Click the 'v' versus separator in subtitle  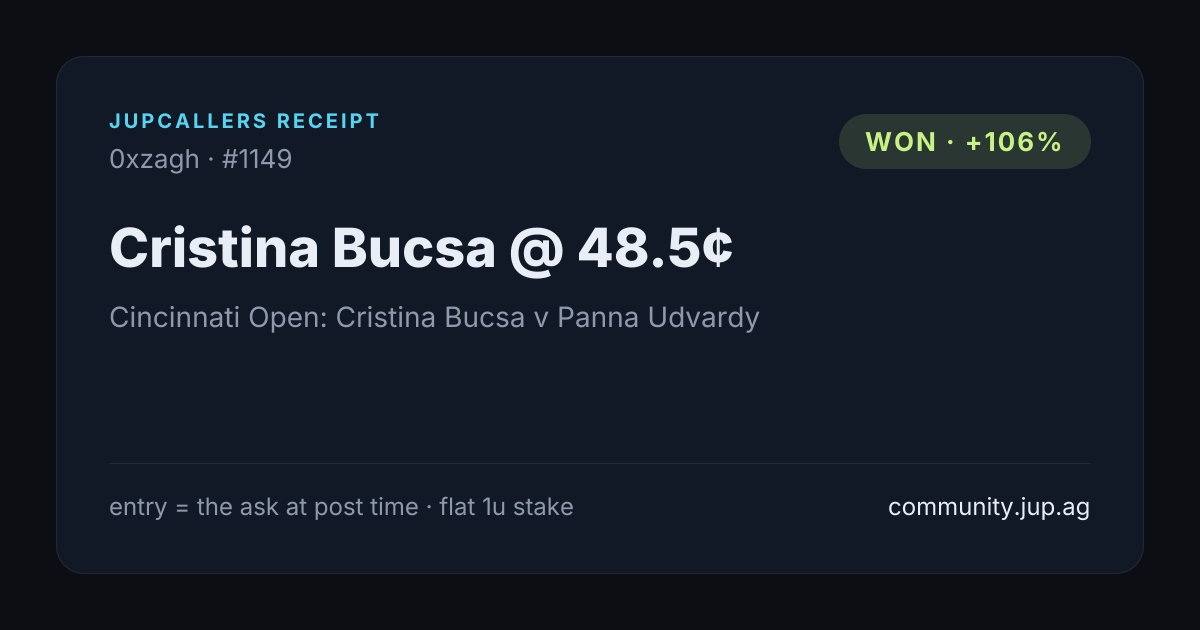(541, 320)
